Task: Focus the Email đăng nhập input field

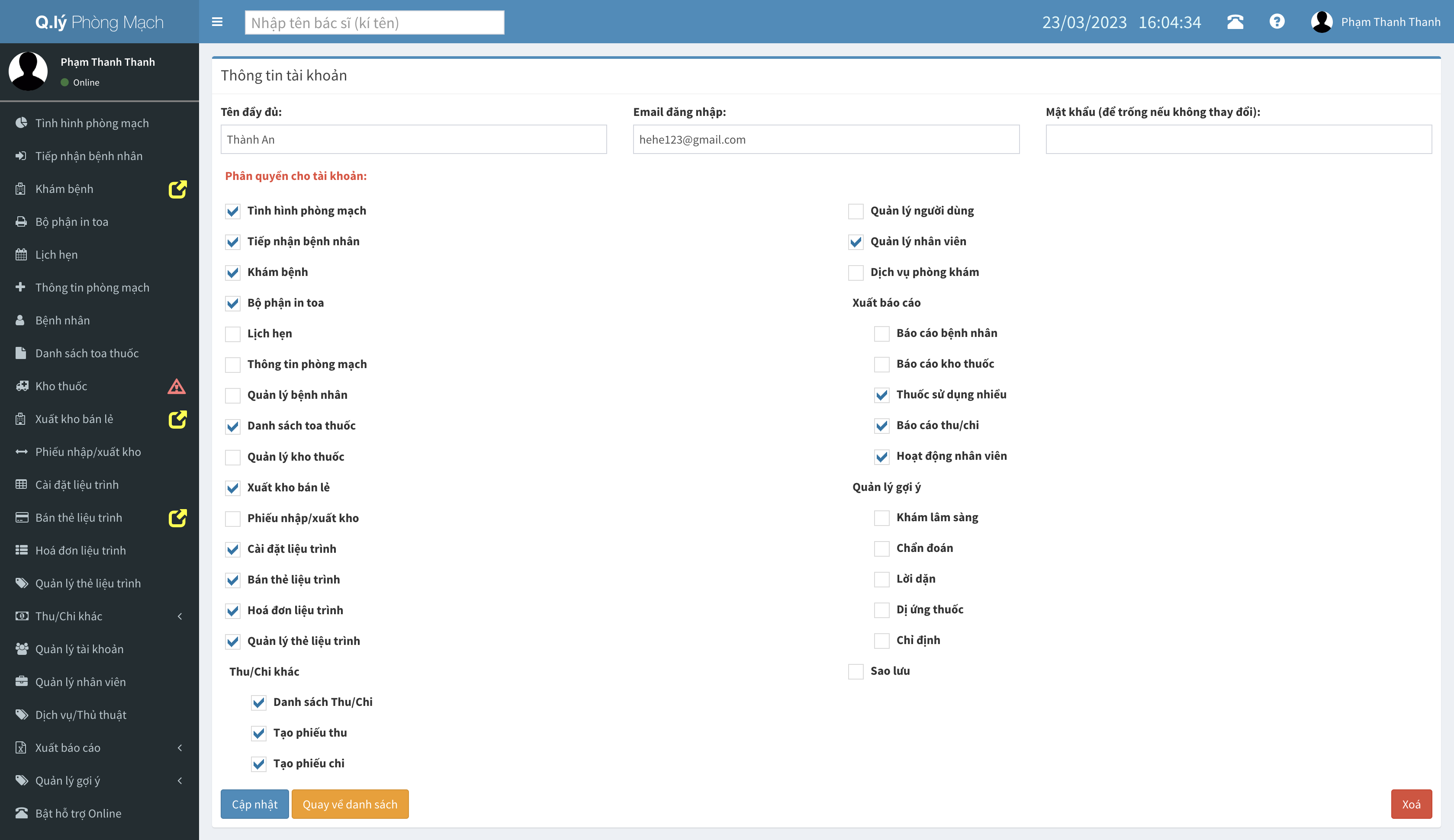Action: 826,140
